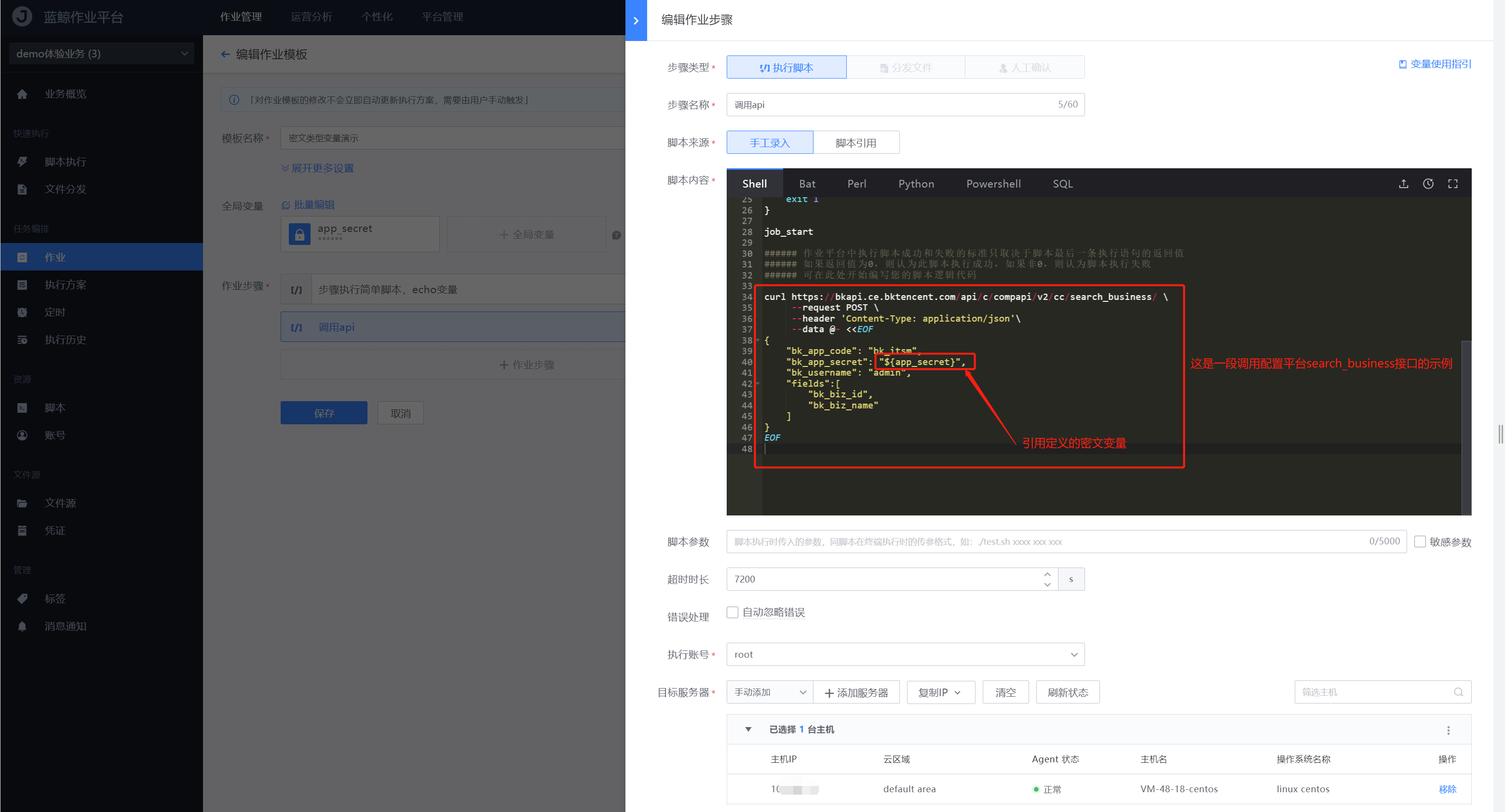This screenshot has height=812, width=1505.
Task: Switch to the Perl script tab
Action: [x=856, y=183]
